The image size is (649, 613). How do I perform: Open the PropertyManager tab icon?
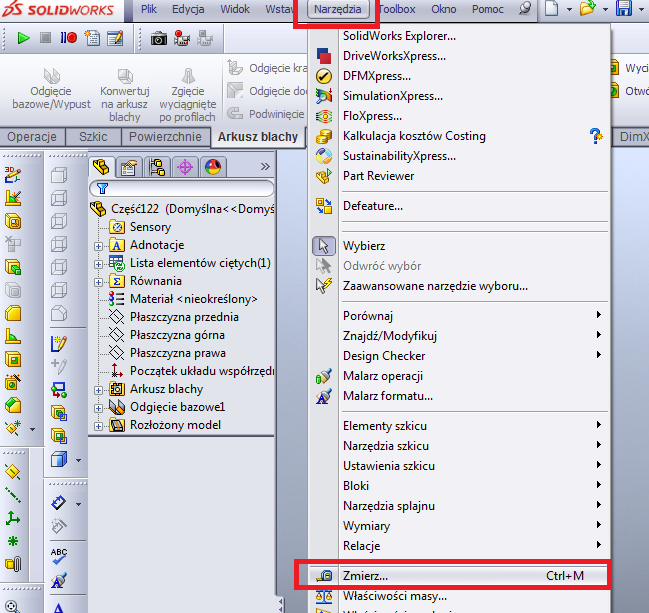pyautogui.click(x=129, y=167)
